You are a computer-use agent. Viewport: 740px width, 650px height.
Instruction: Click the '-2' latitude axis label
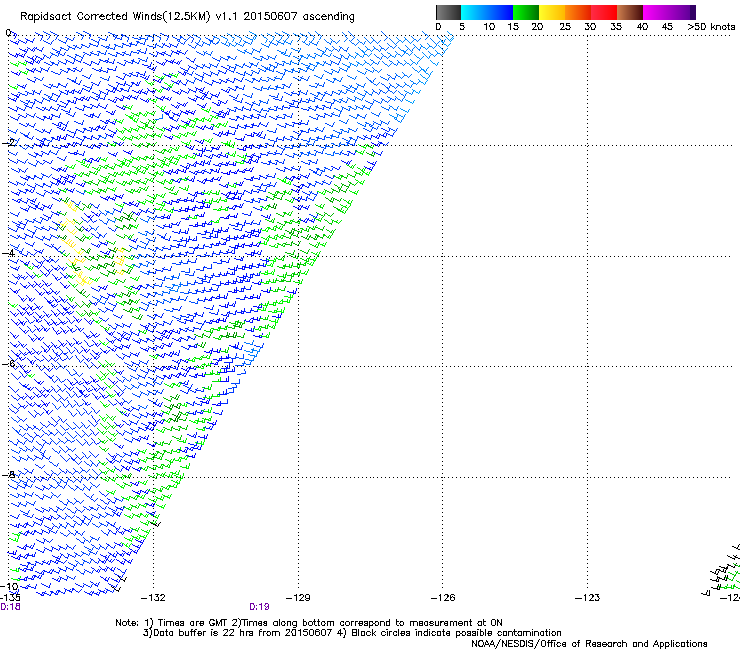tap(9, 142)
